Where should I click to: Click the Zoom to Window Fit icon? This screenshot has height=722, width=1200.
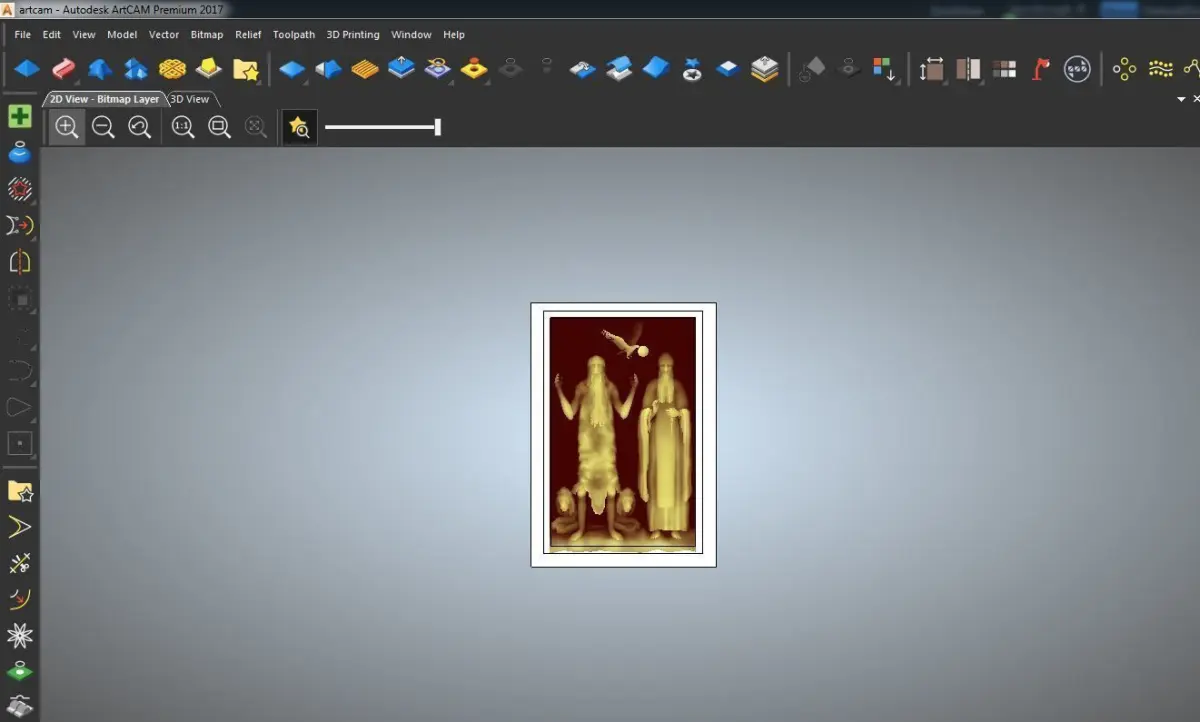[x=219, y=127]
